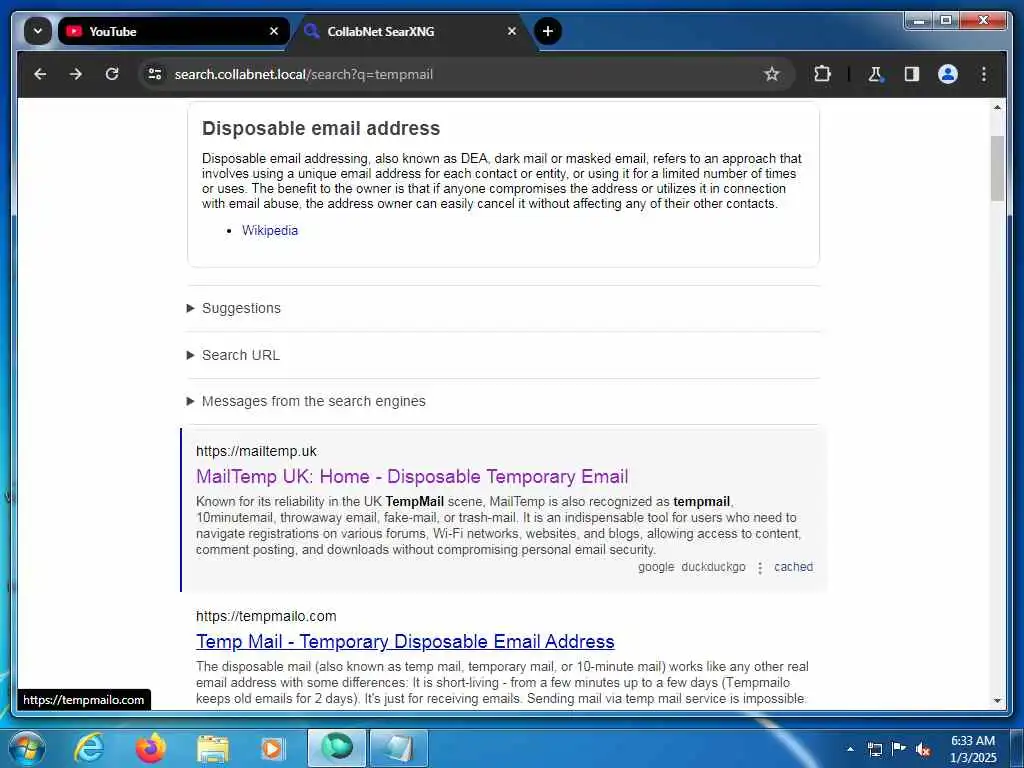Expand the Suggestions section
This screenshot has height=768, width=1024.
(241, 308)
